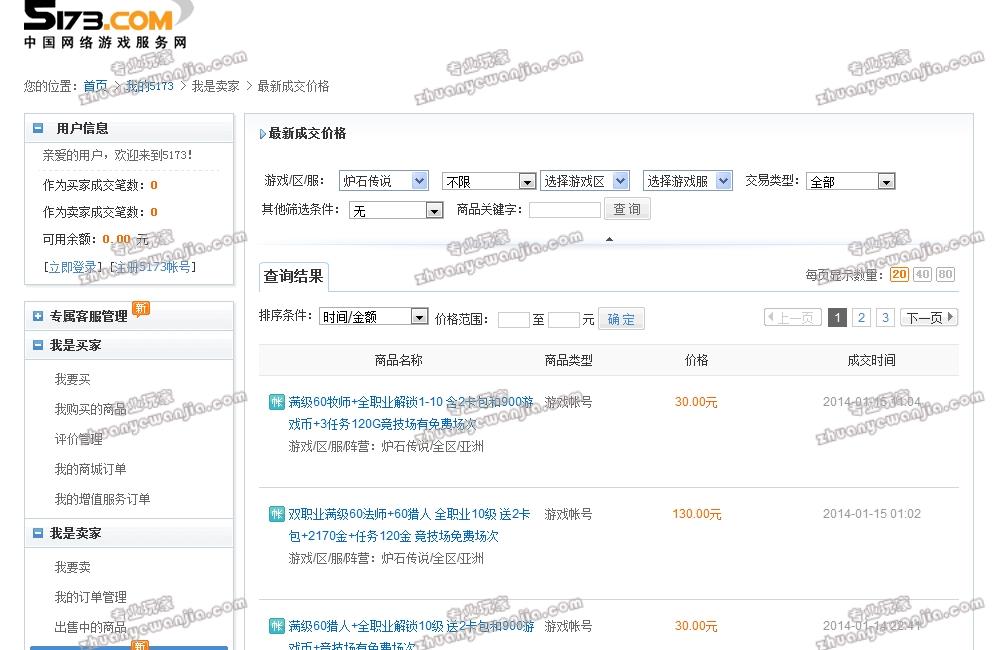Expand the 专属客服管理 plus icon
Screen dimensions: 994x650
(38, 316)
